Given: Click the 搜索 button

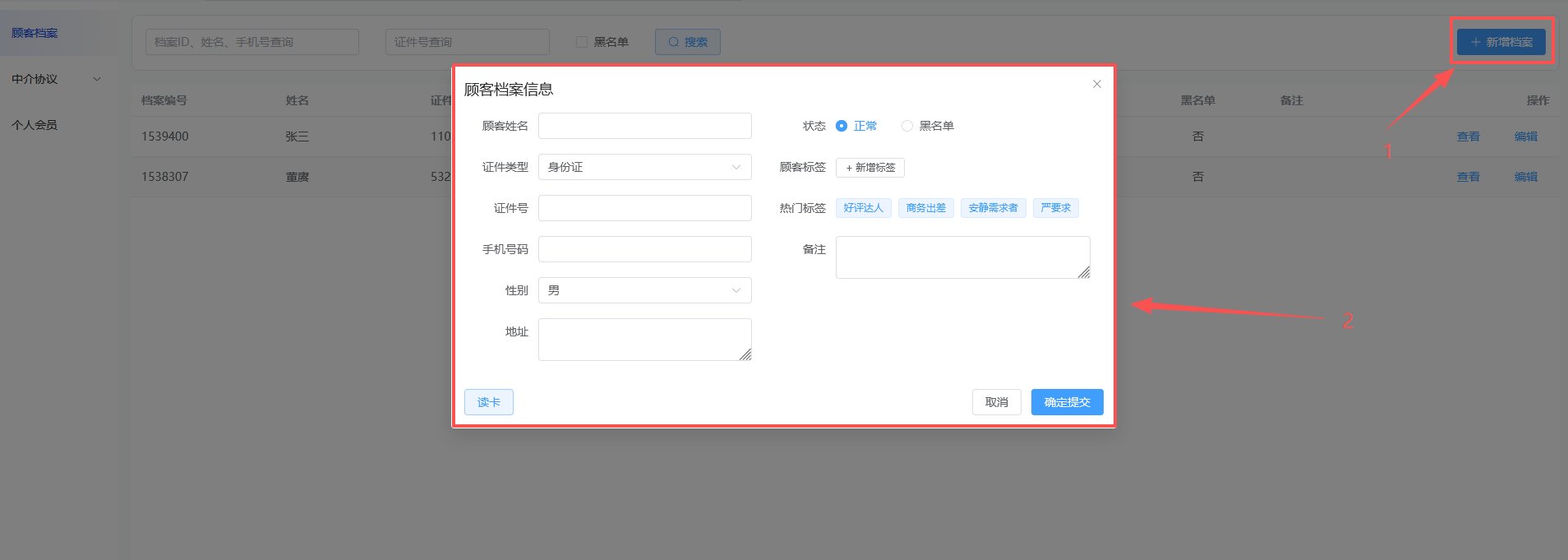Looking at the screenshot, I should pos(688,42).
